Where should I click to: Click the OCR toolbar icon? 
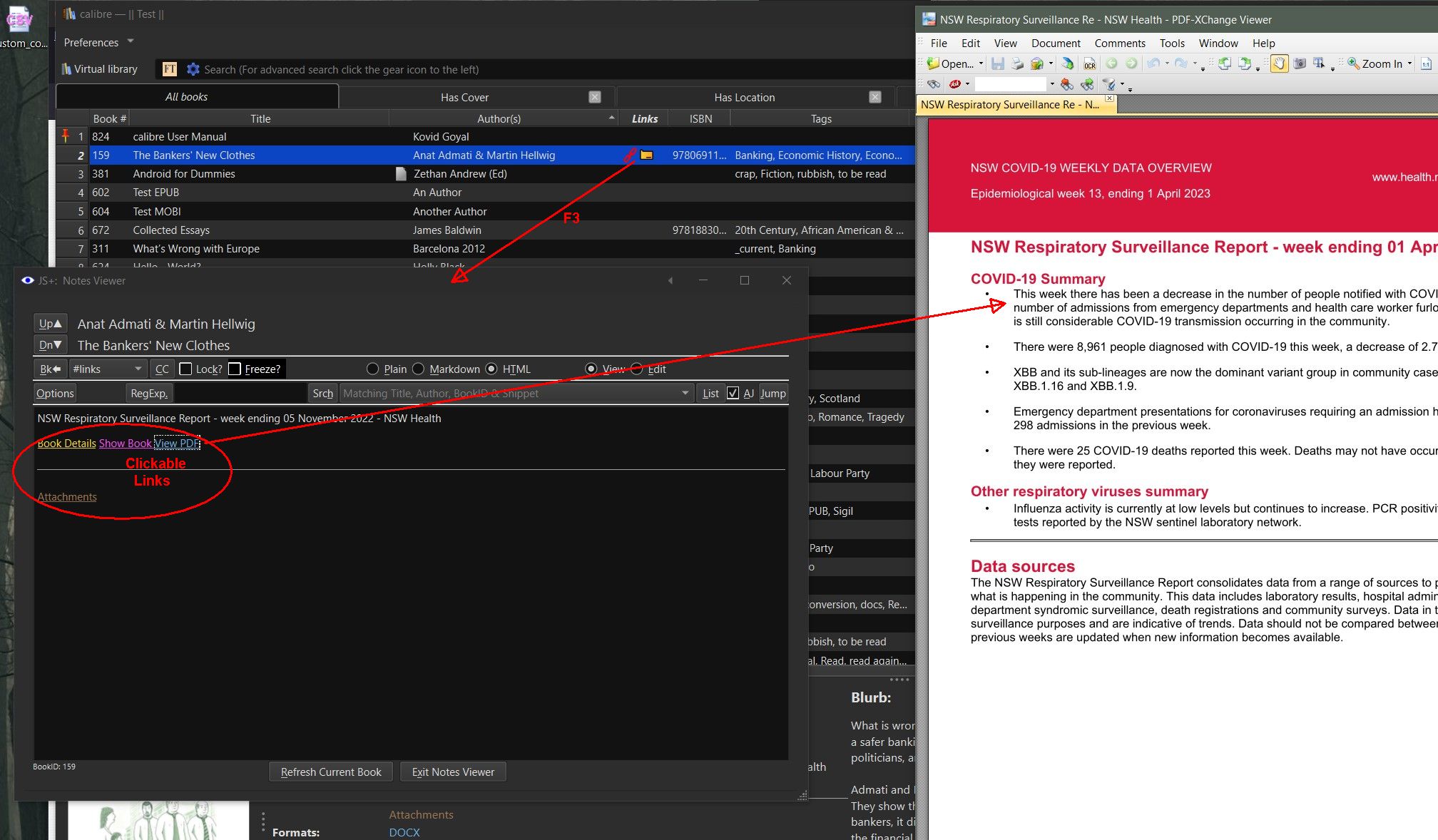[1089, 64]
